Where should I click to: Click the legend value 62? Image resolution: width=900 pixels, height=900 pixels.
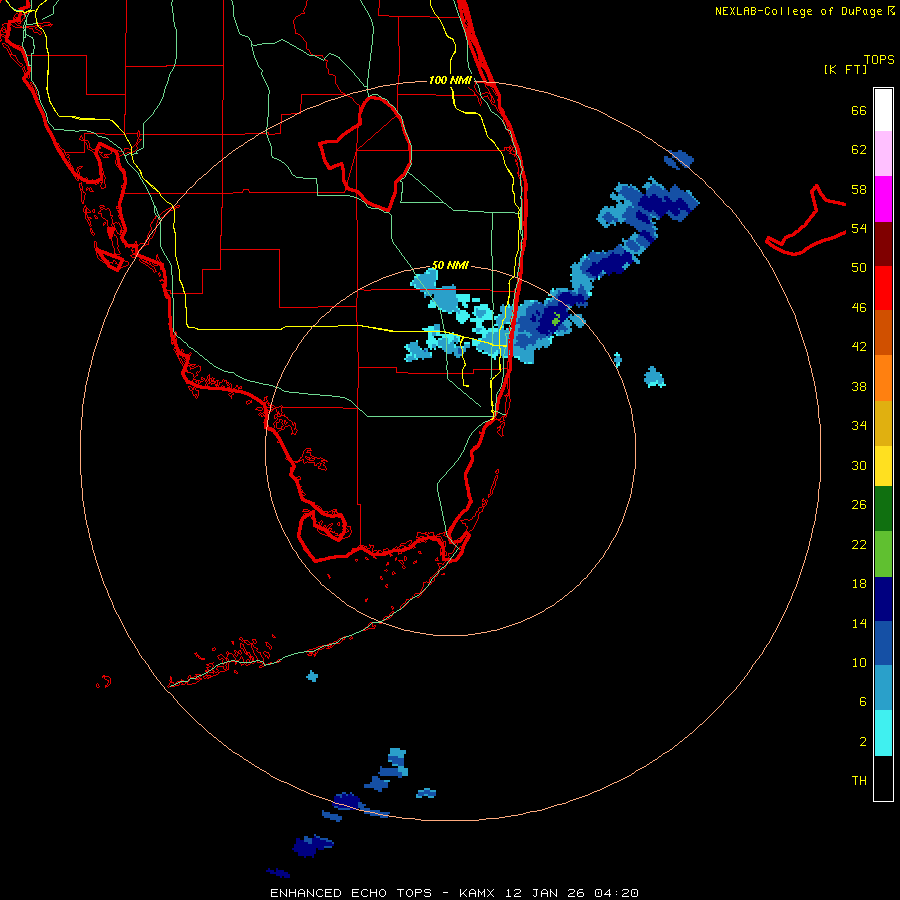[859, 150]
